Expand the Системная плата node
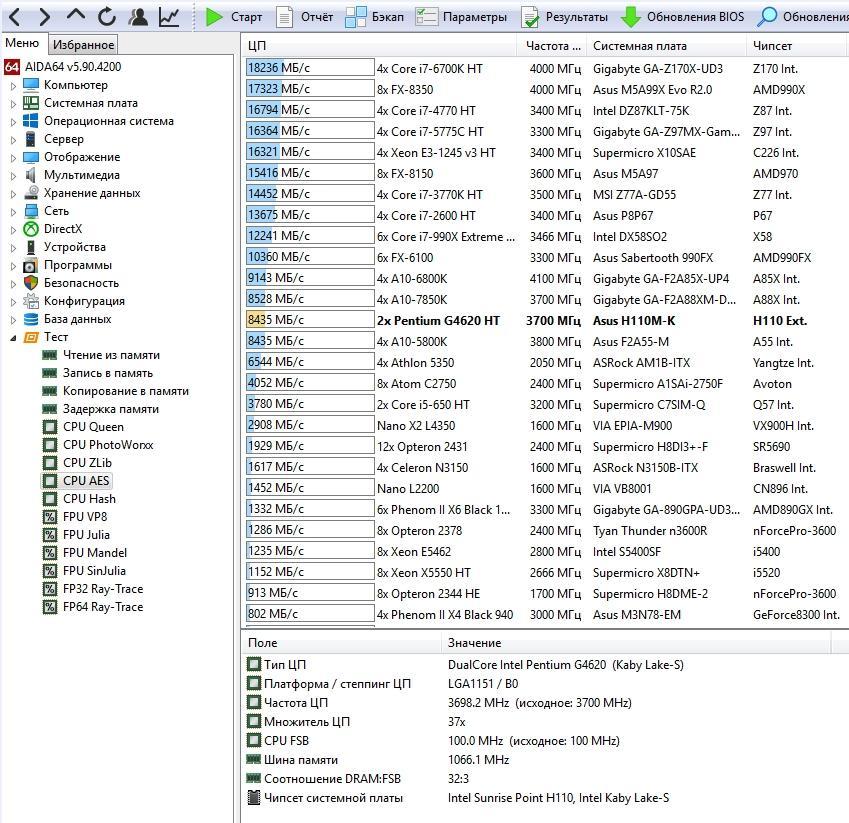 14,103
